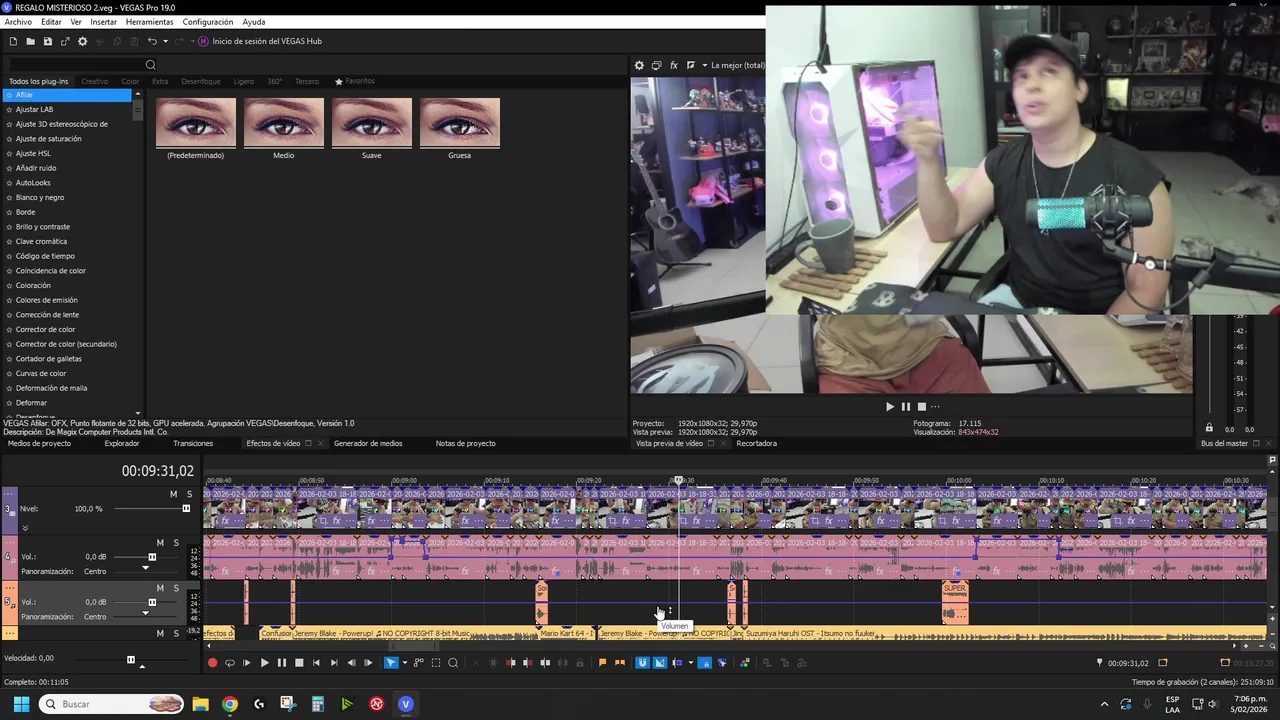Switch to the Explorador tab

[x=122, y=443]
